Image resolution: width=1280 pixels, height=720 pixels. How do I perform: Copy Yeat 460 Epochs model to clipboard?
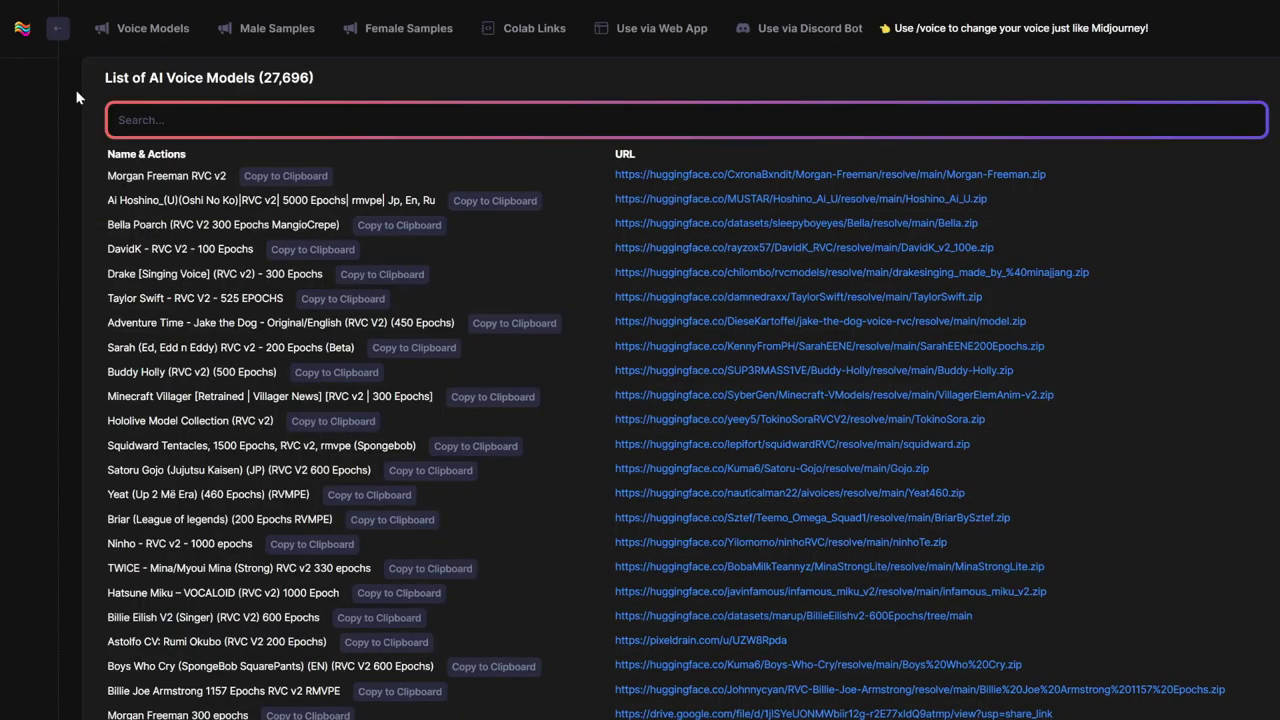369,495
